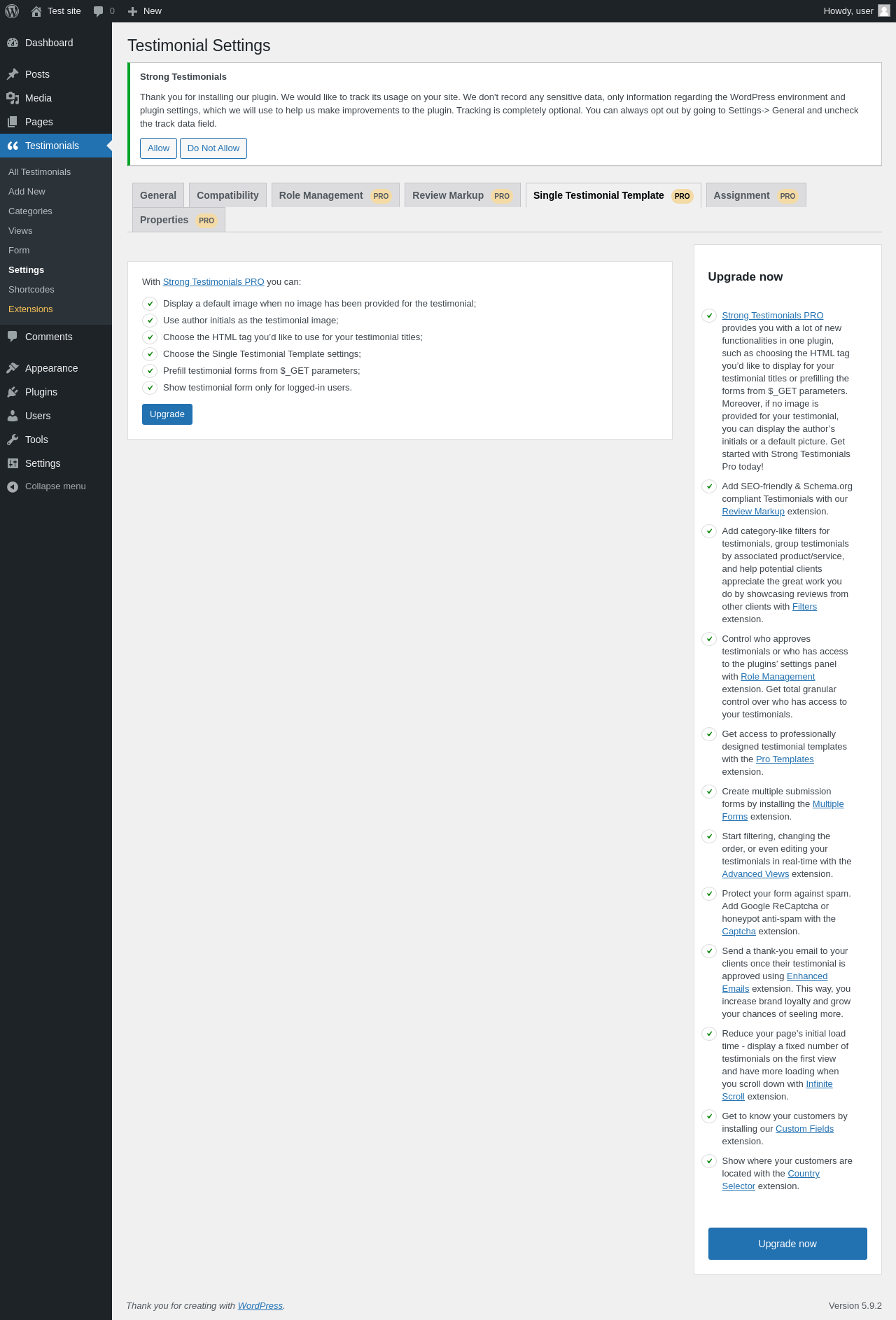
Task: Click 'Show testimonial form only for logged-in users' text
Action: coord(258,388)
